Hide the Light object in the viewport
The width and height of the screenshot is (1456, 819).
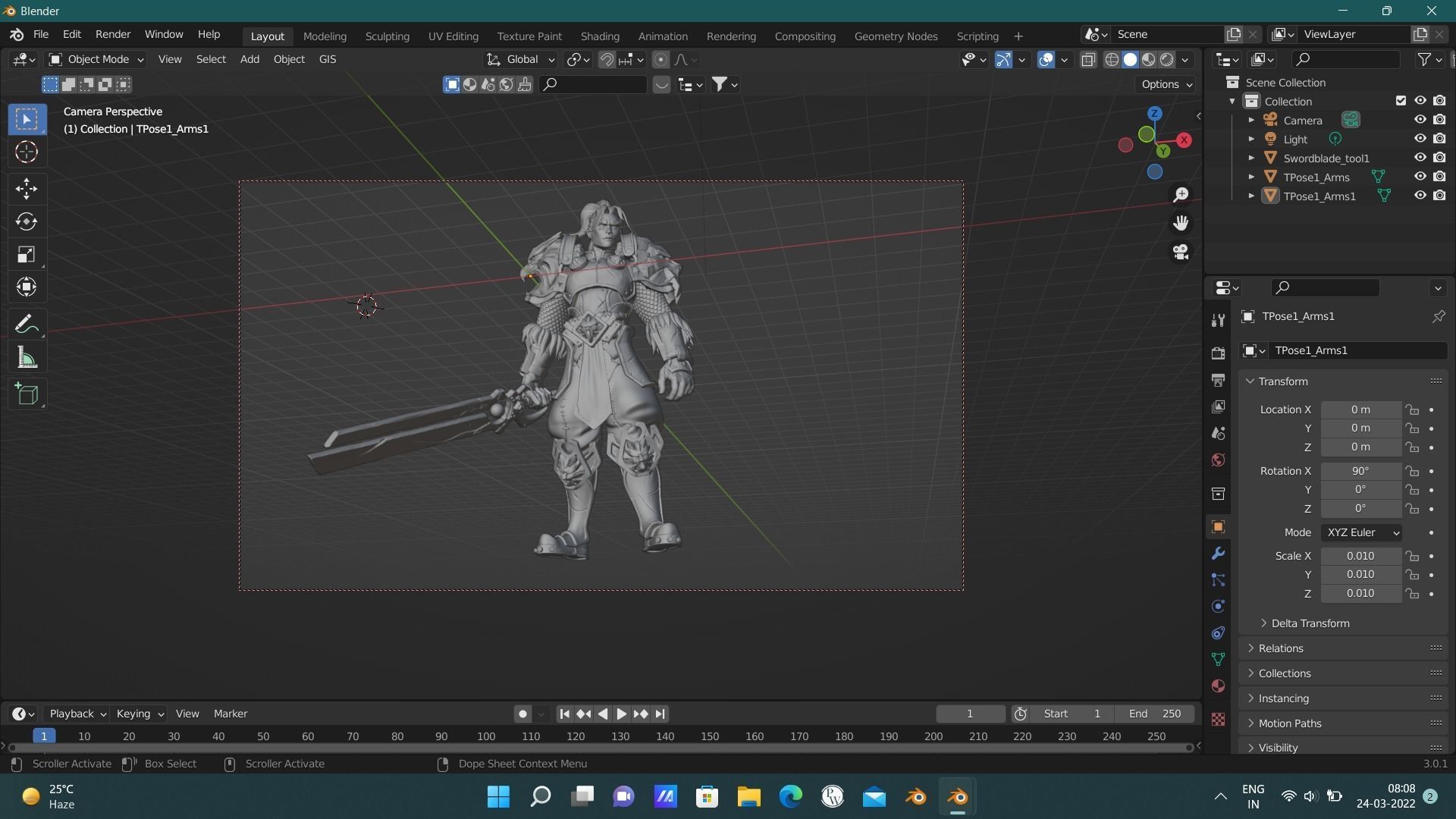[1419, 139]
